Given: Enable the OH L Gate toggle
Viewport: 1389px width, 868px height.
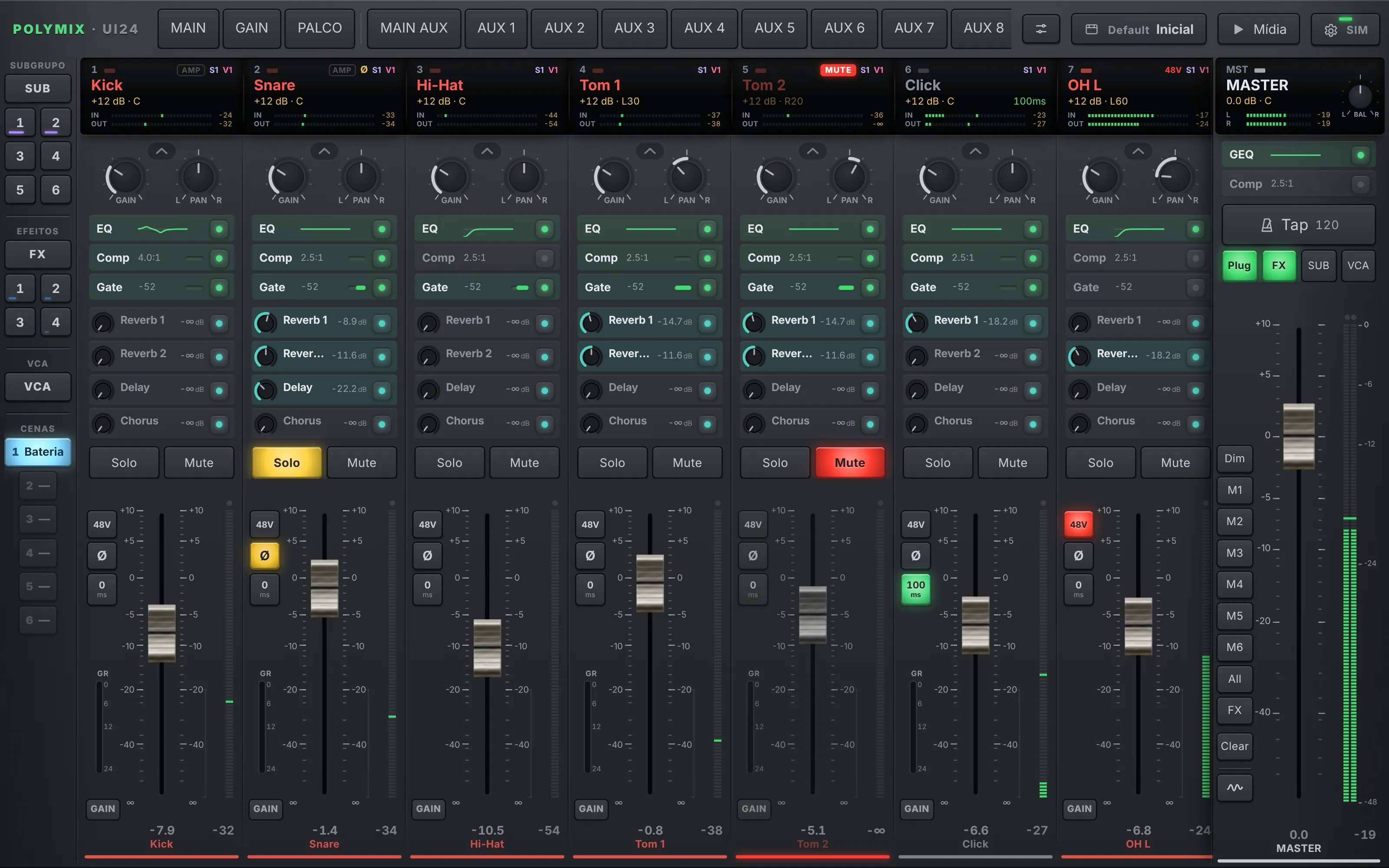Looking at the screenshot, I should pyautogui.click(x=1195, y=287).
